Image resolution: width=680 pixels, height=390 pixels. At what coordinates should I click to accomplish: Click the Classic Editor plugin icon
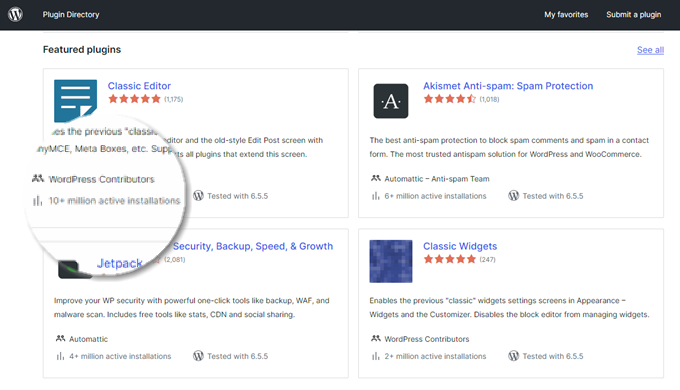(x=75, y=101)
